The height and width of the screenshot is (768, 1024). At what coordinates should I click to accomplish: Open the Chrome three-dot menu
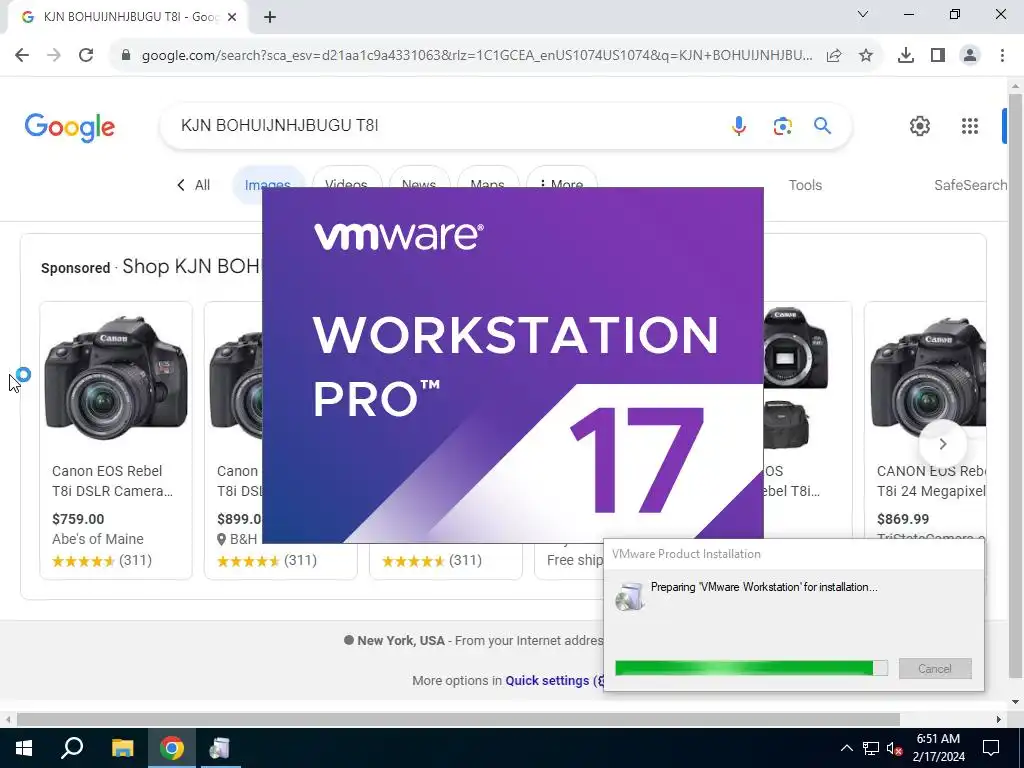coord(1002,56)
